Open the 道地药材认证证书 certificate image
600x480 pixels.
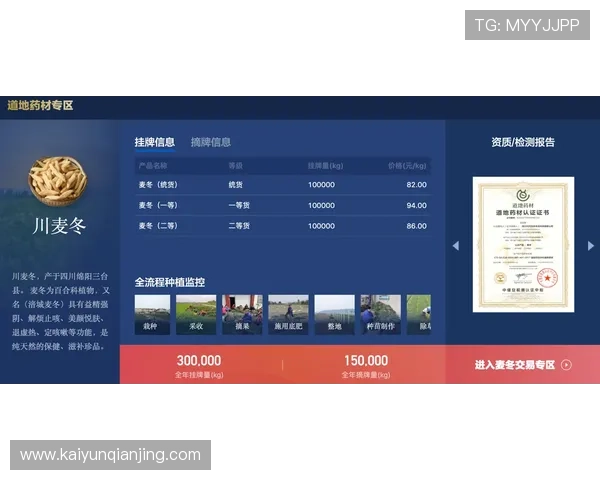(x=523, y=244)
